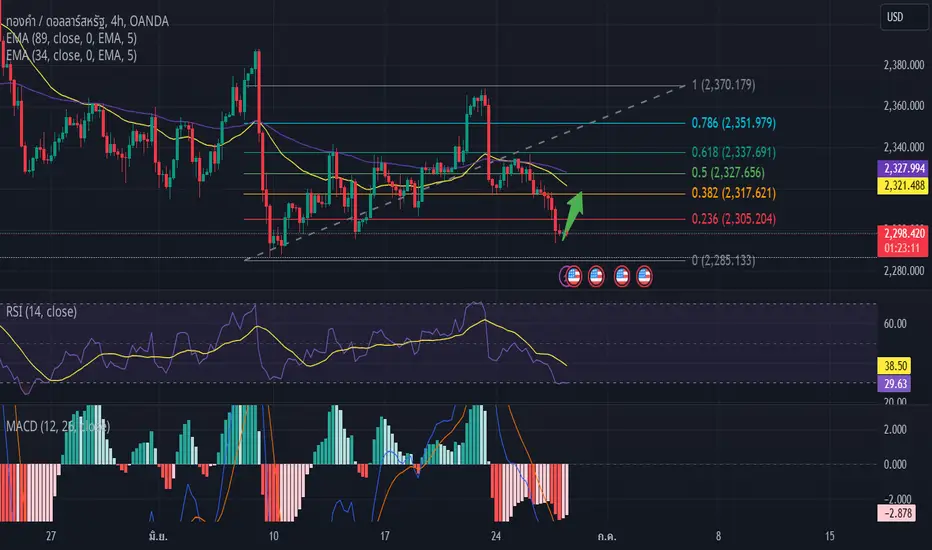This screenshot has height=550, width=932.
Task: Click the leftmost US flag economic event icon
Action: [x=574, y=276]
